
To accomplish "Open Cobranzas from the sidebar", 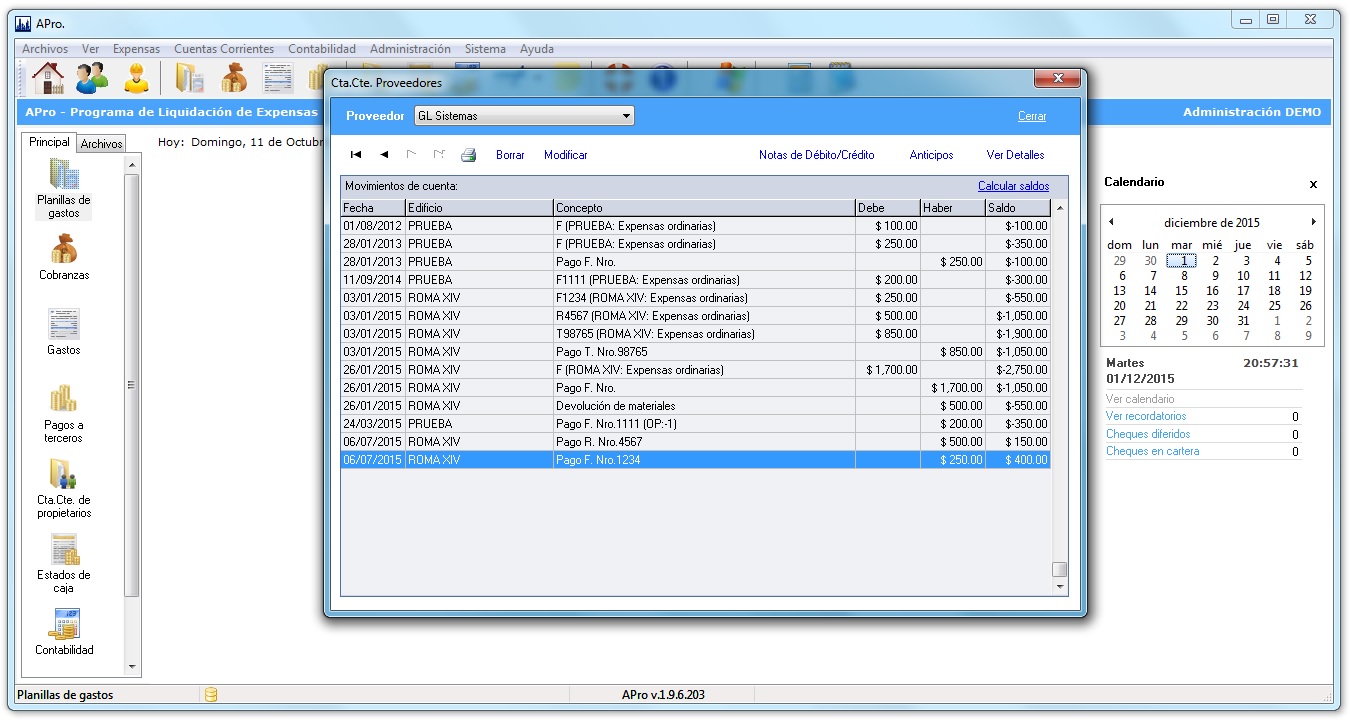I will pos(64,256).
